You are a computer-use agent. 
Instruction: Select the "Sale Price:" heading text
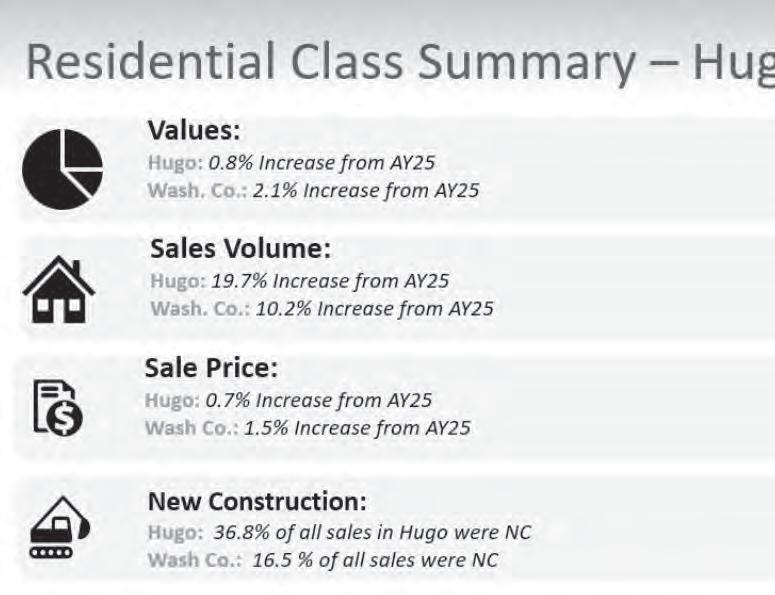211,368
